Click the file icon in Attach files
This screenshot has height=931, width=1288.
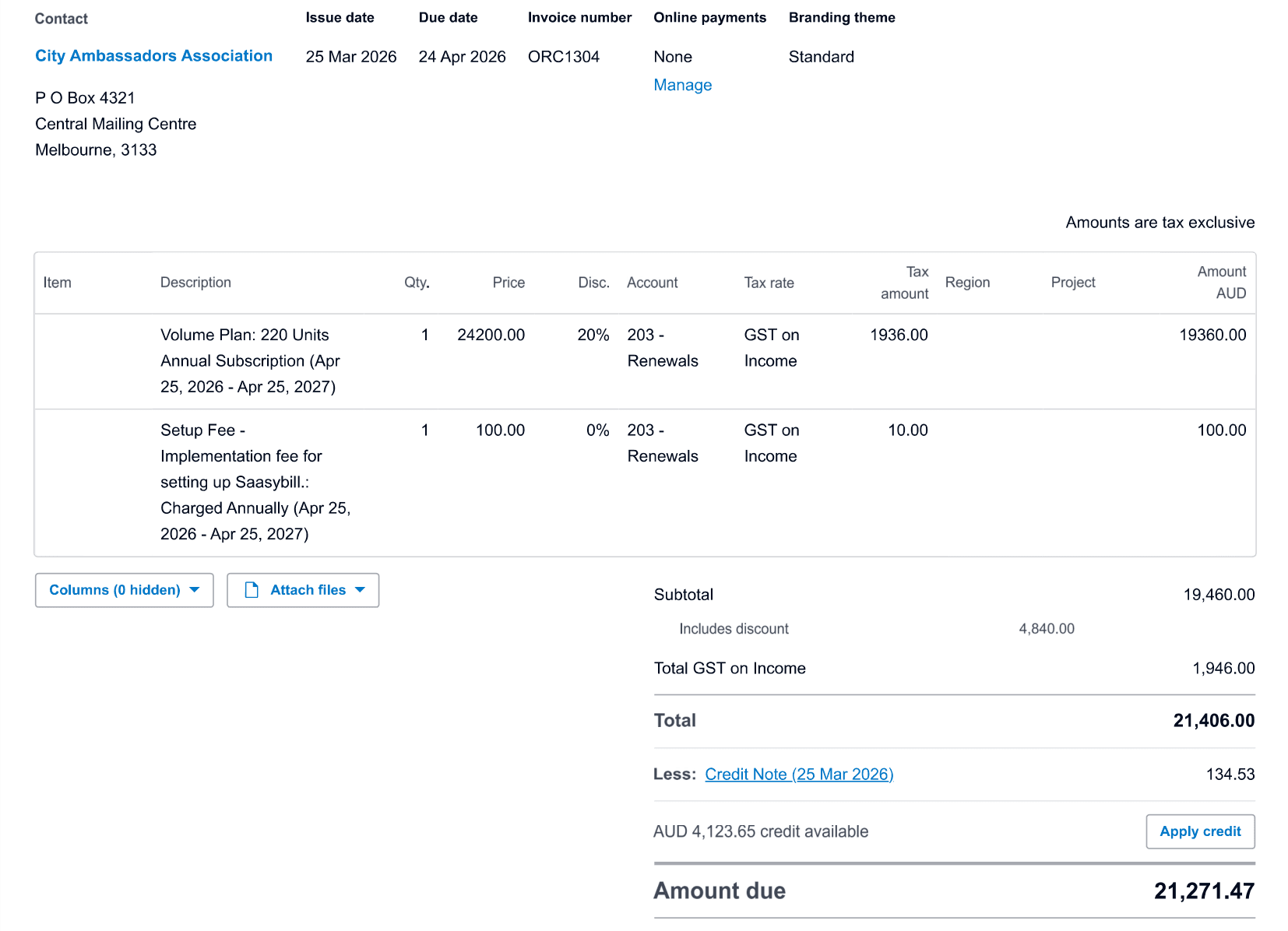pos(252,590)
